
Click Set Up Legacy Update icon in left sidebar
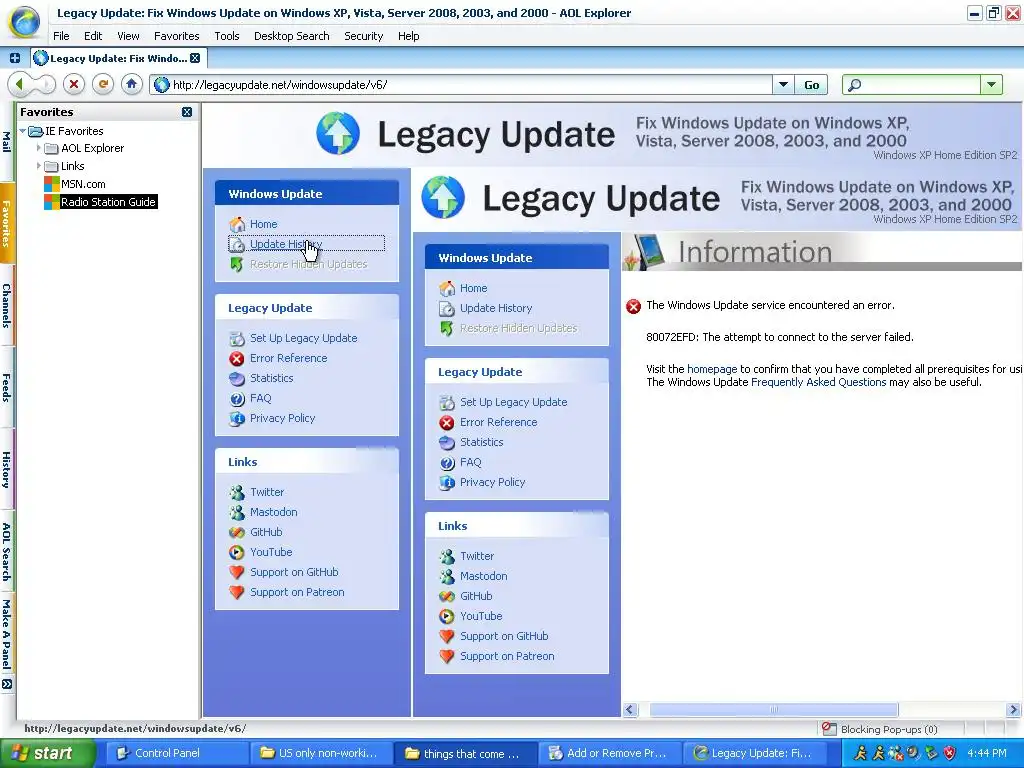click(237, 338)
